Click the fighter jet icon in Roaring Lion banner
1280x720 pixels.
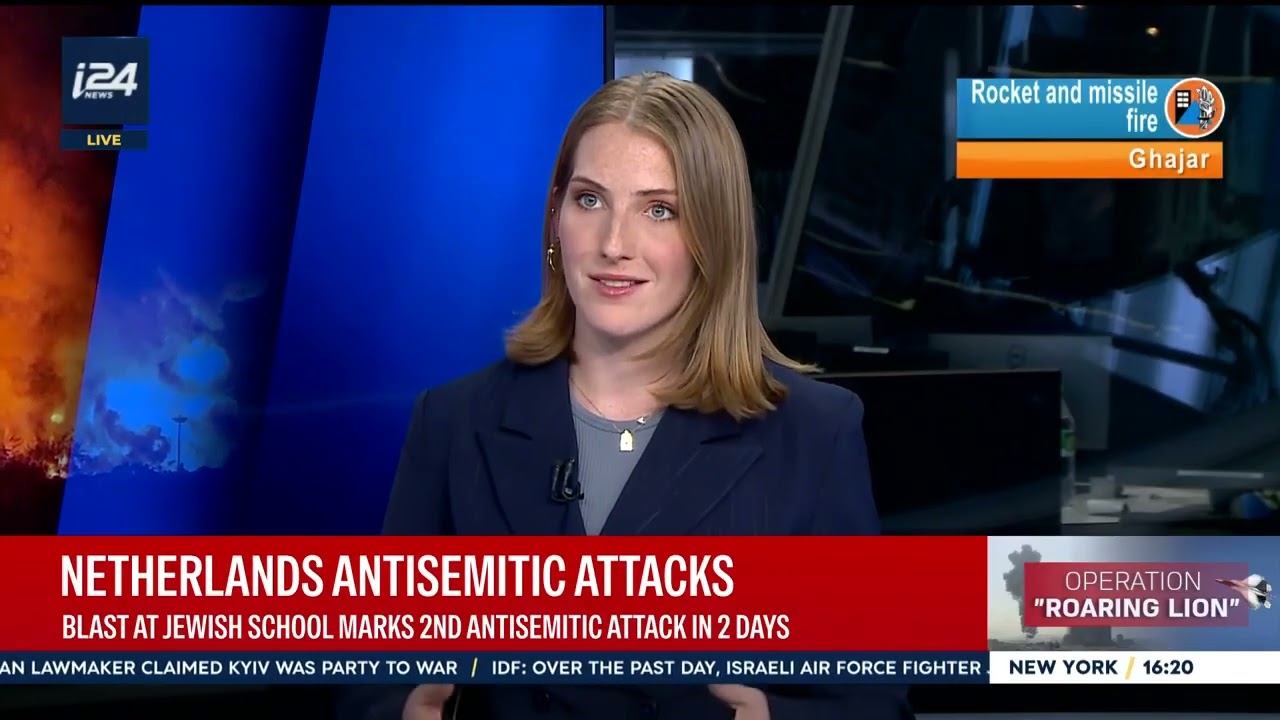(x=1247, y=591)
